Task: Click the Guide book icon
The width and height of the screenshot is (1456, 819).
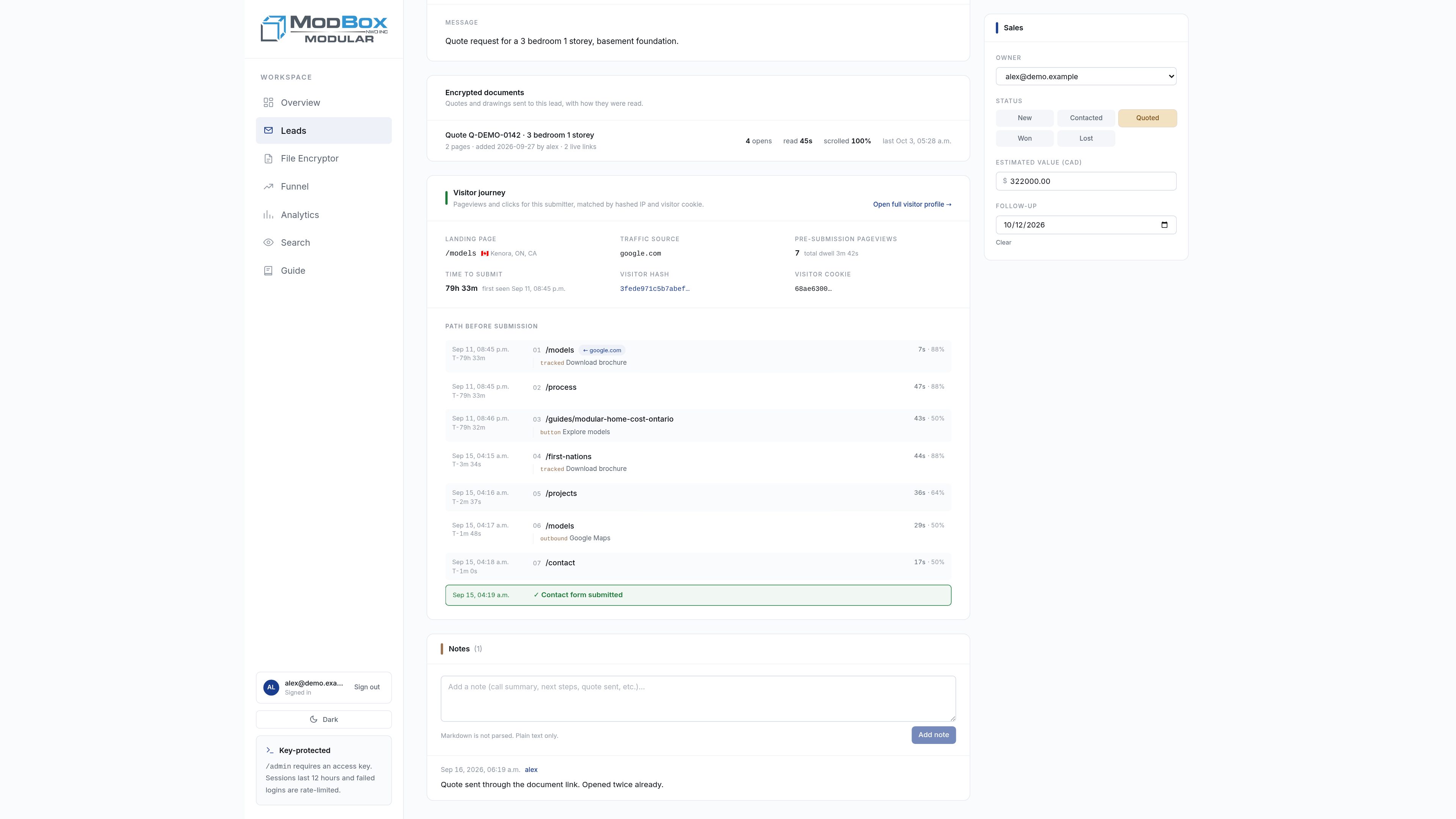Action: pos(268,271)
